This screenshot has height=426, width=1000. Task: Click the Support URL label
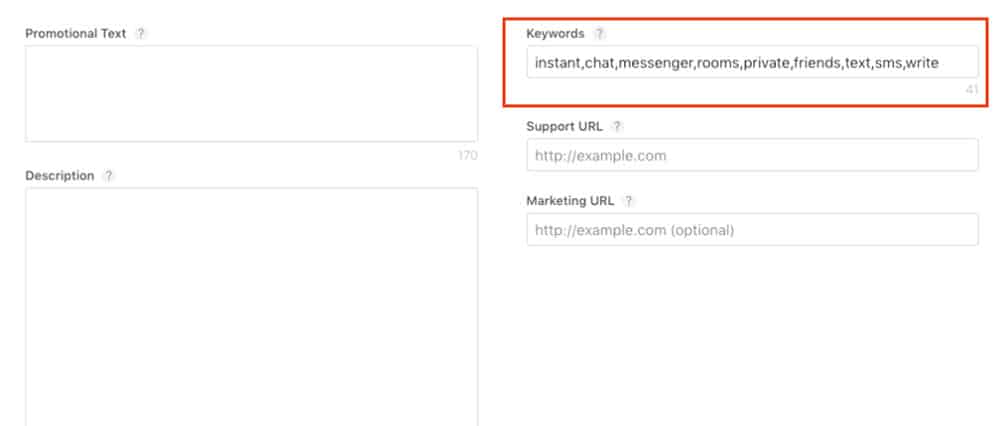click(564, 126)
